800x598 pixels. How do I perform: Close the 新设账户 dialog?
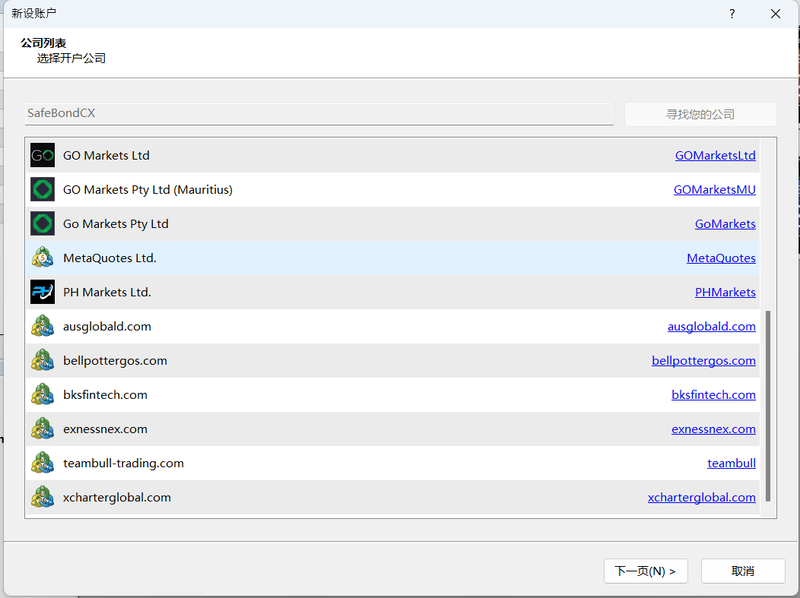click(776, 14)
